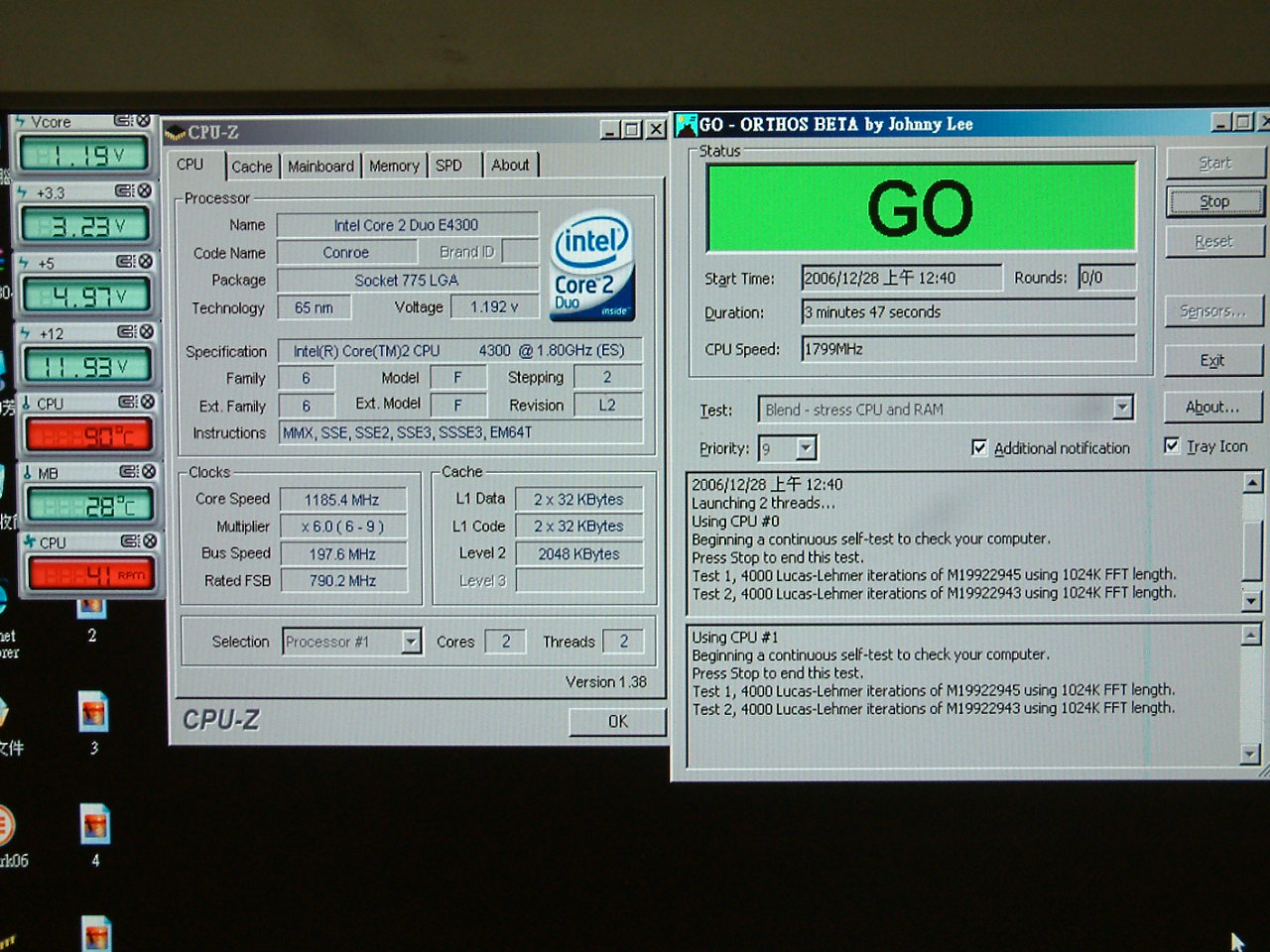Click the lightning bolt icon beside Vcore
Viewport: 1270px width, 952px height.
(20, 121)
